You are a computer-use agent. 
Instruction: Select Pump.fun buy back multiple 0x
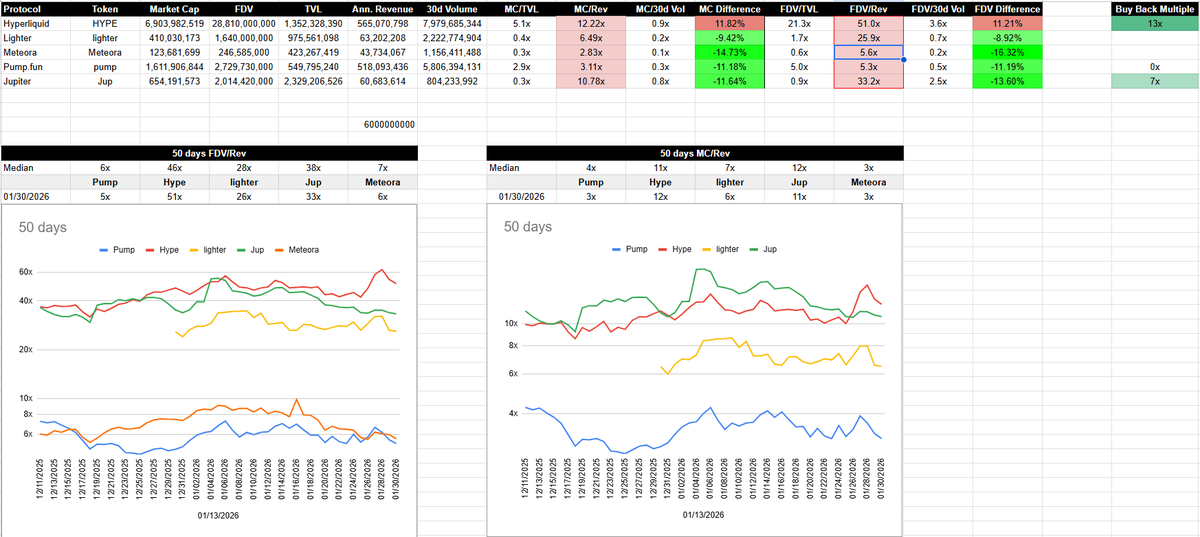[x=1154, y=66]
